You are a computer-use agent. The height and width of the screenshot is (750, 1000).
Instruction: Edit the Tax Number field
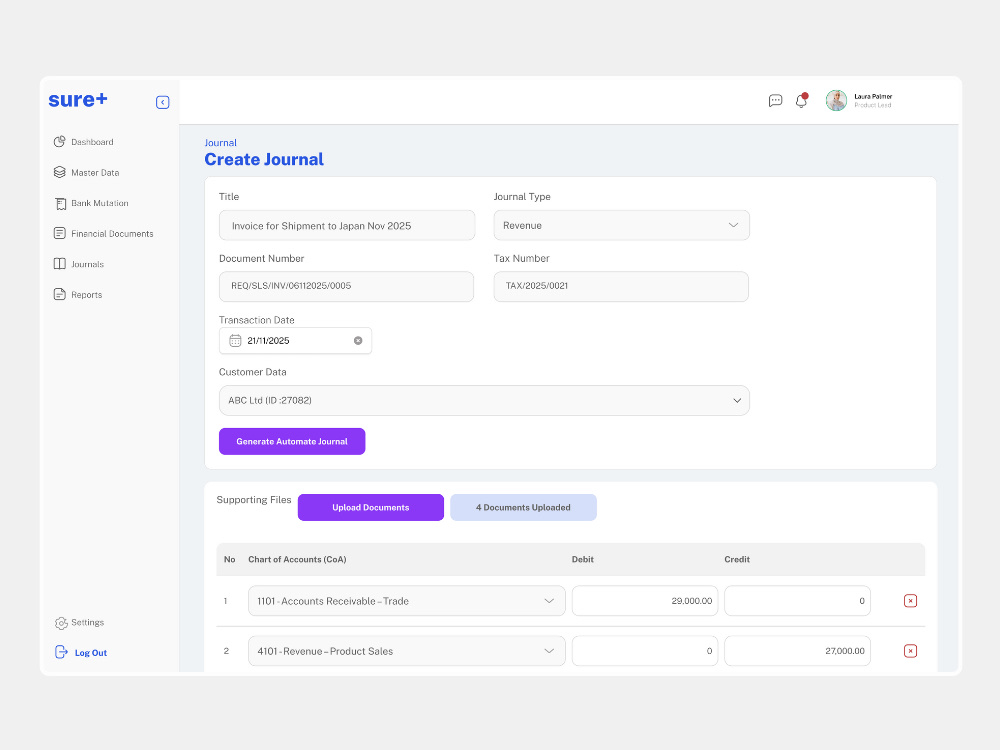(x=621, y=286)
